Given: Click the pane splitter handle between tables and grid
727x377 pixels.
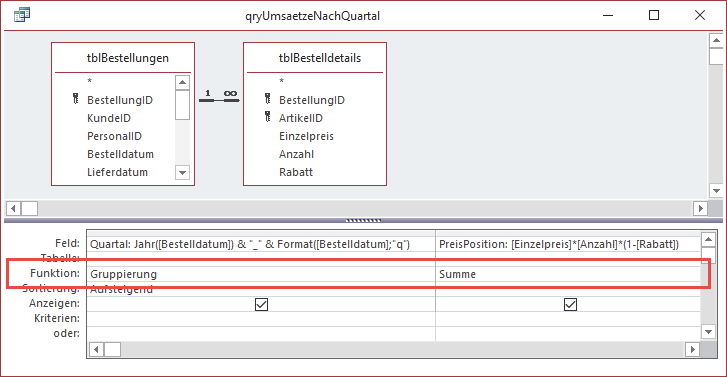Looking at the screenshot, I should pyautogui.click(x=364, y=220).
